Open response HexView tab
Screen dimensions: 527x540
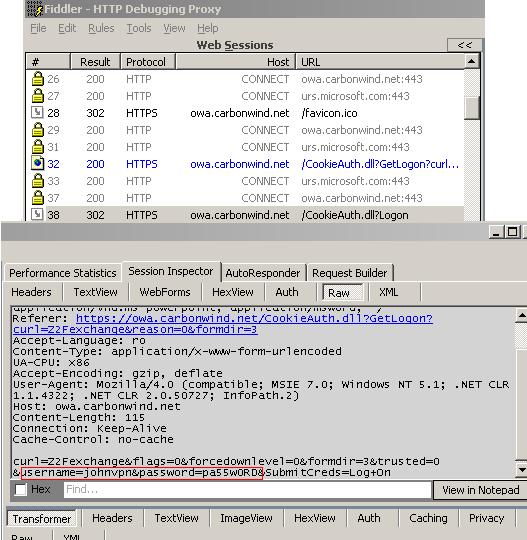click(x=315, y=518)
